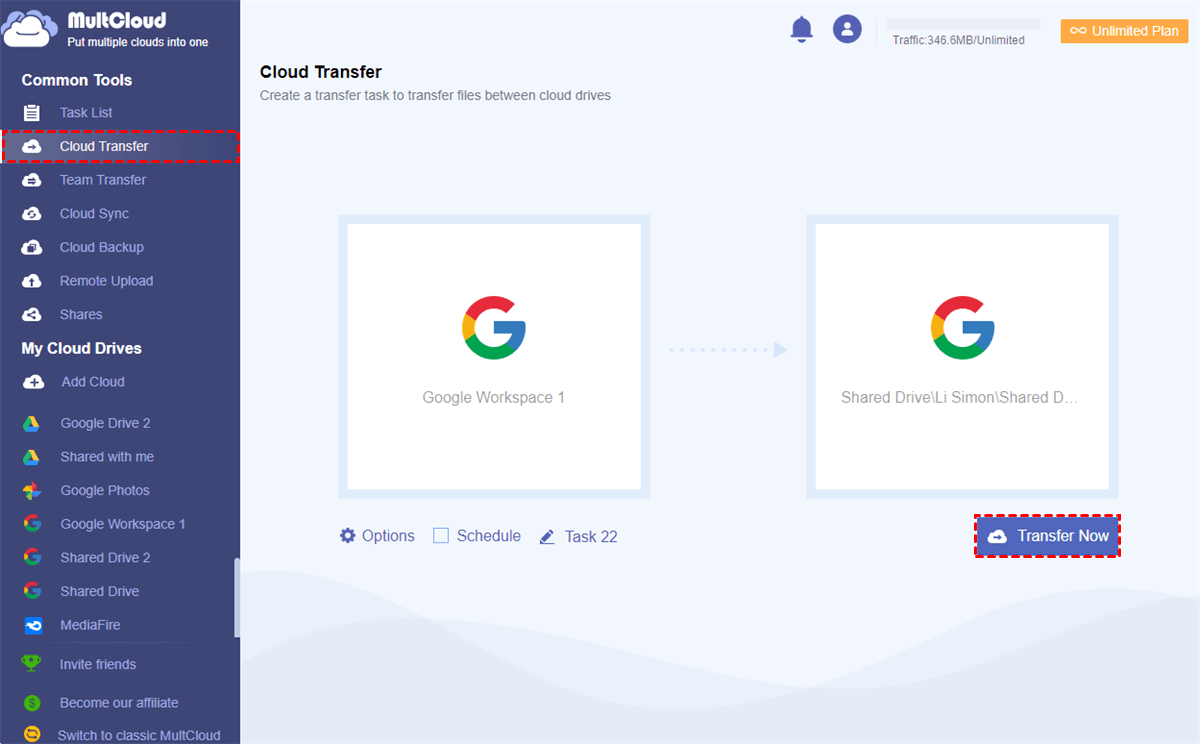Open the notifications bell
The image size is (1200, 744).
click(801, 29)
